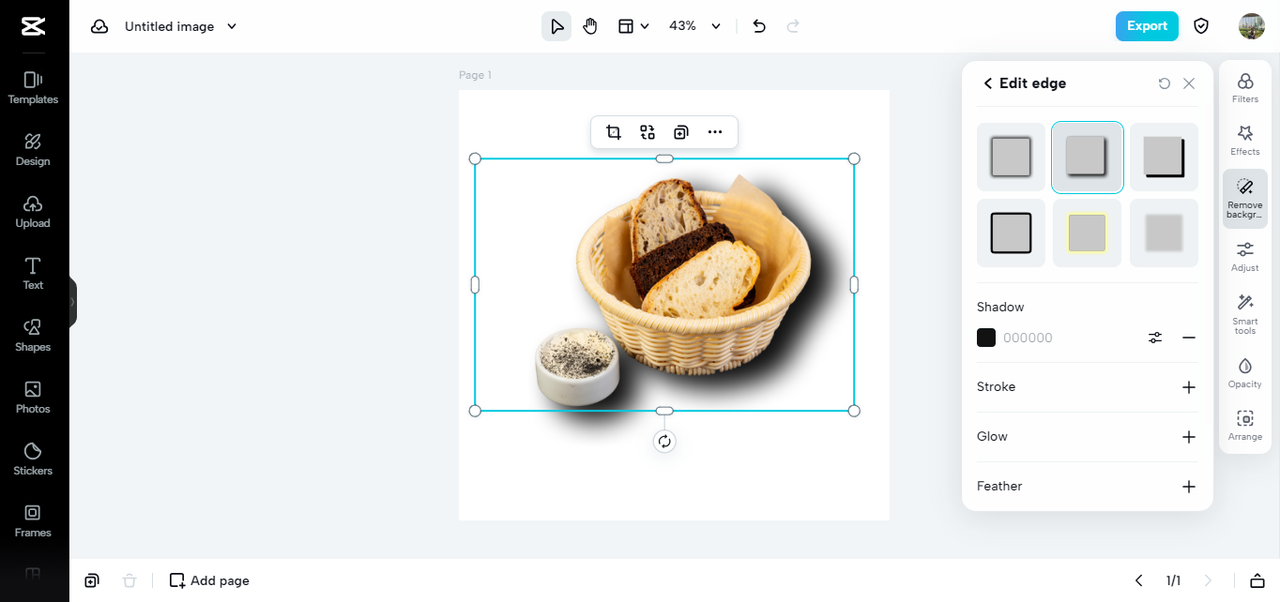Viewport: 1280px width, 602px height.
Task: Click the Page 1 label
Action: coord(475,75)
